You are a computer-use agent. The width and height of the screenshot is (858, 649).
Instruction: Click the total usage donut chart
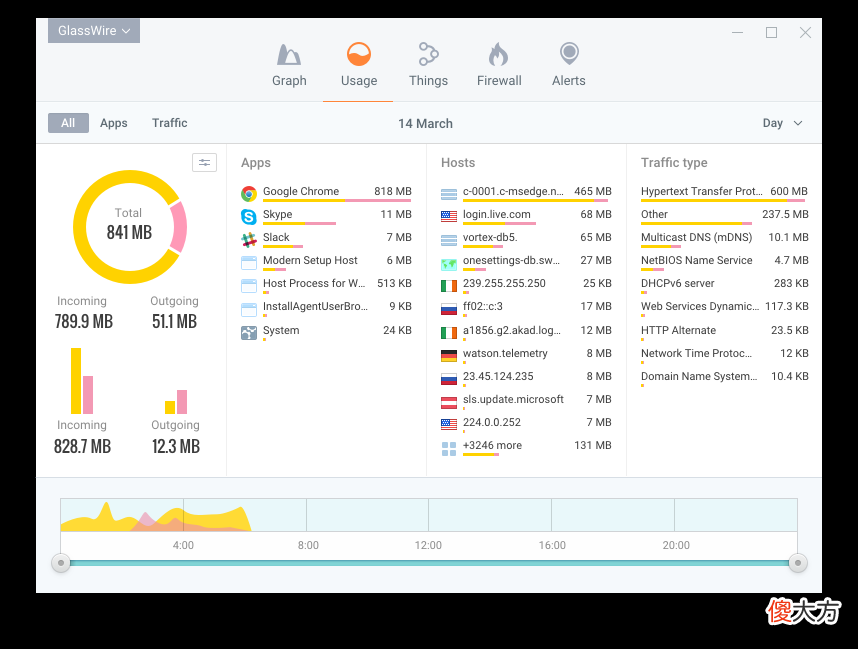(130, 227)
